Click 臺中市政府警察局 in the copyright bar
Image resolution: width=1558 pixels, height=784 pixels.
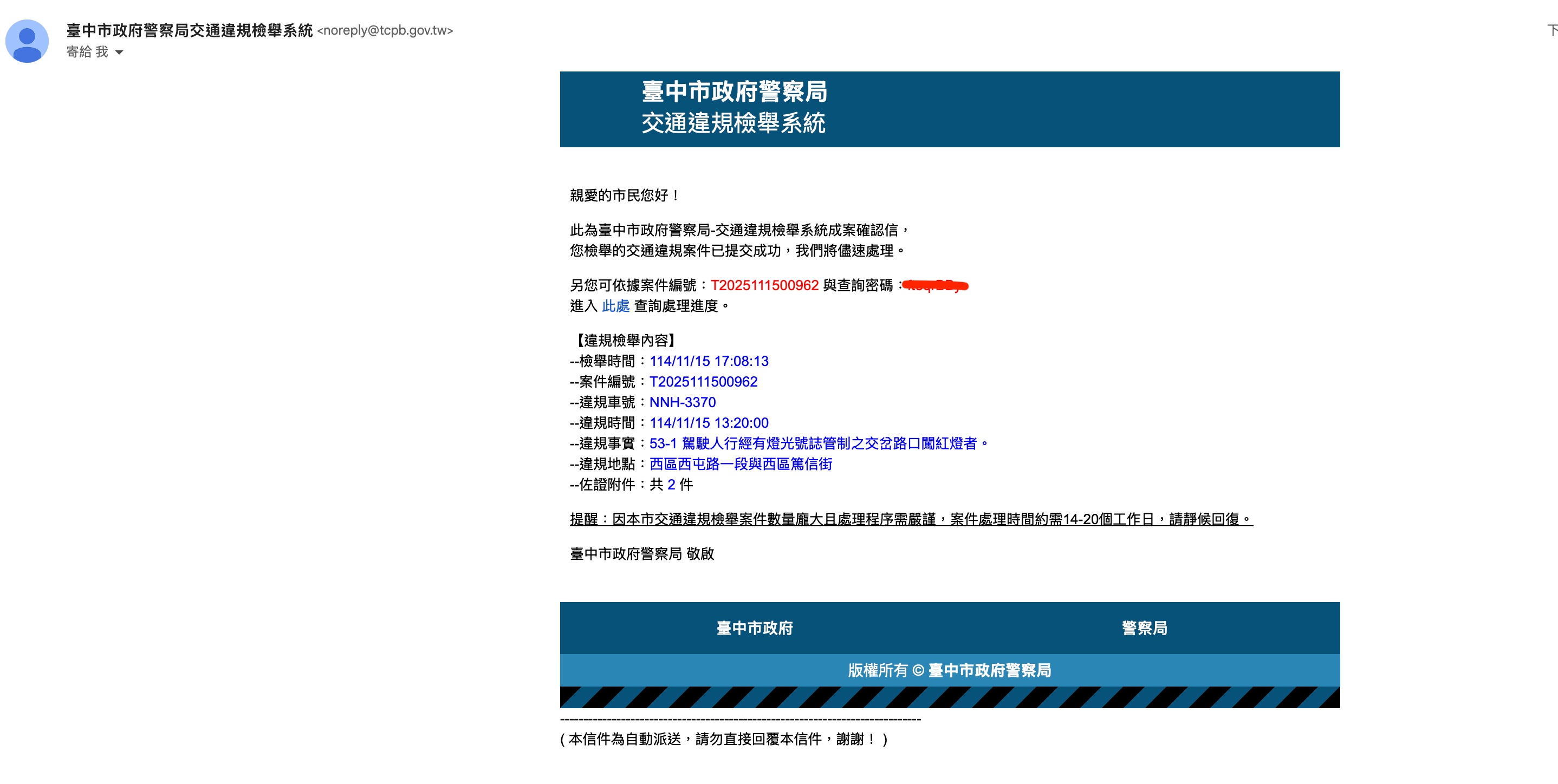(990, 670)
